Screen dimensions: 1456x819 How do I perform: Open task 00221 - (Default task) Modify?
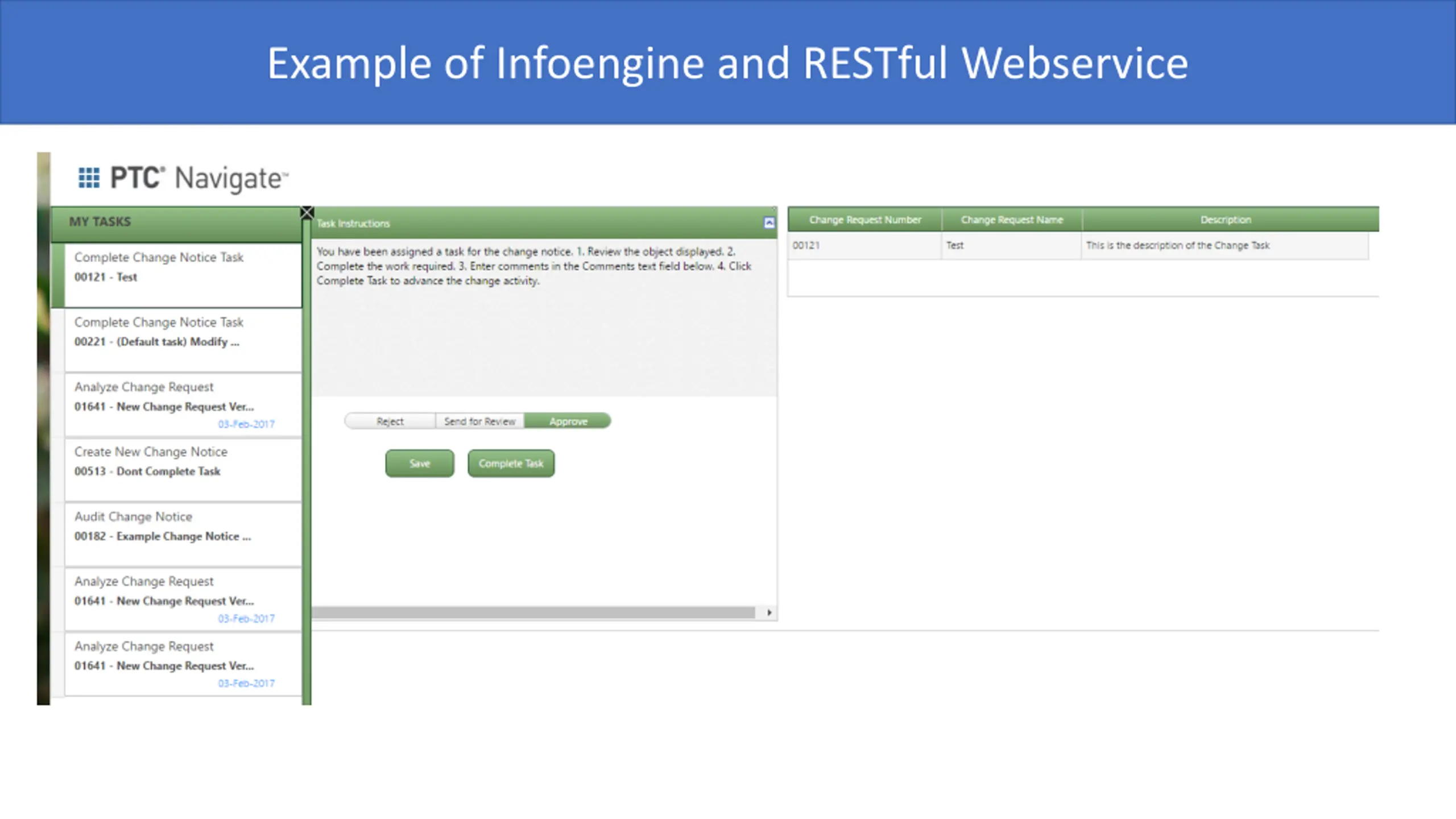[183, 340]
